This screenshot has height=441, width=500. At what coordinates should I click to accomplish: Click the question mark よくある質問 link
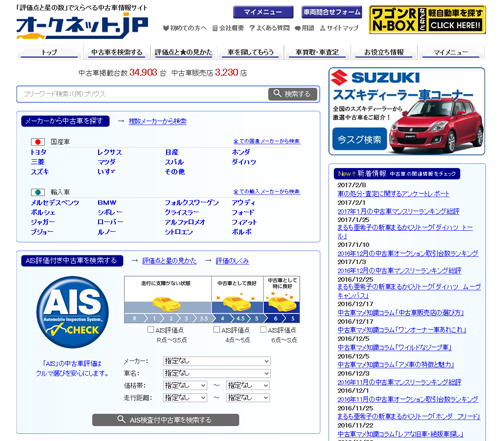pos(269,28)
